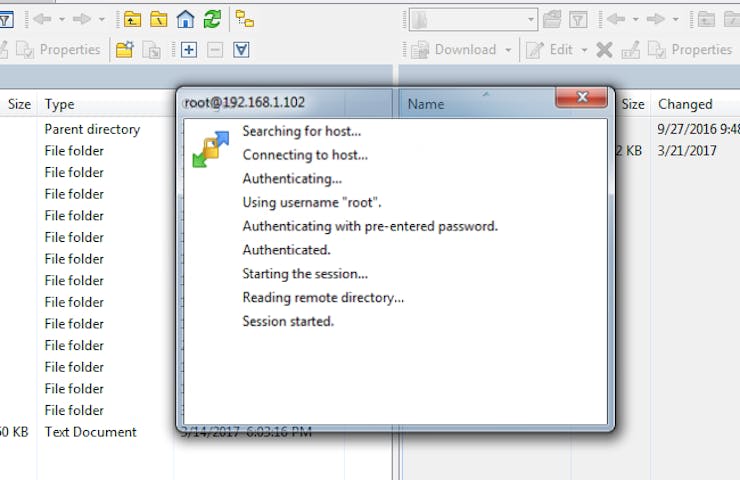Go to root directory in left panel
The width and height of the screenshot is (740, 480).
coord(159,19)
